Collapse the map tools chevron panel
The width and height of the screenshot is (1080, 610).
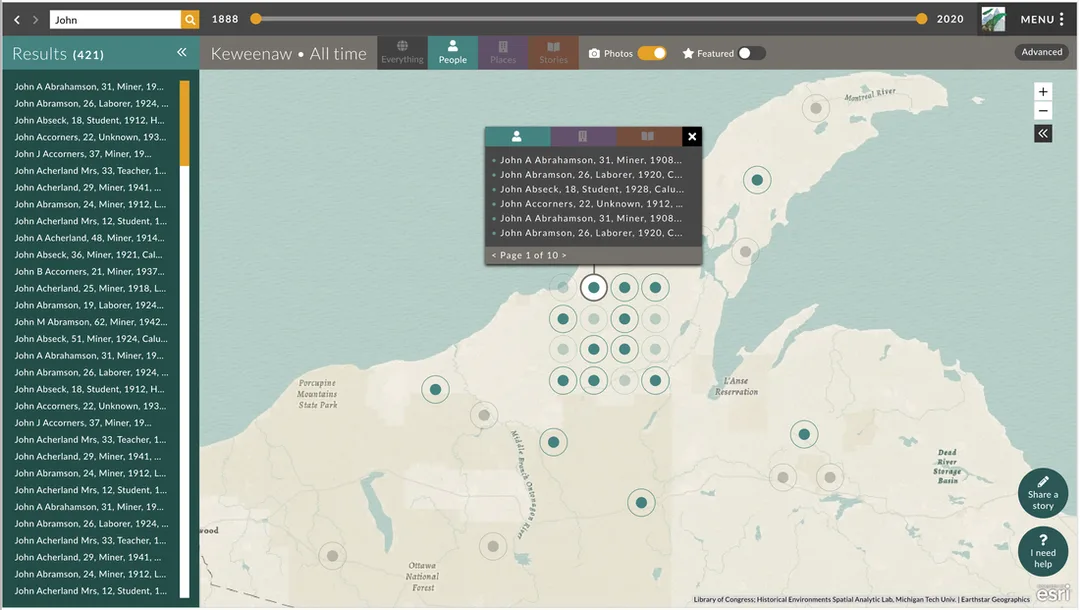coord(1043,134)
